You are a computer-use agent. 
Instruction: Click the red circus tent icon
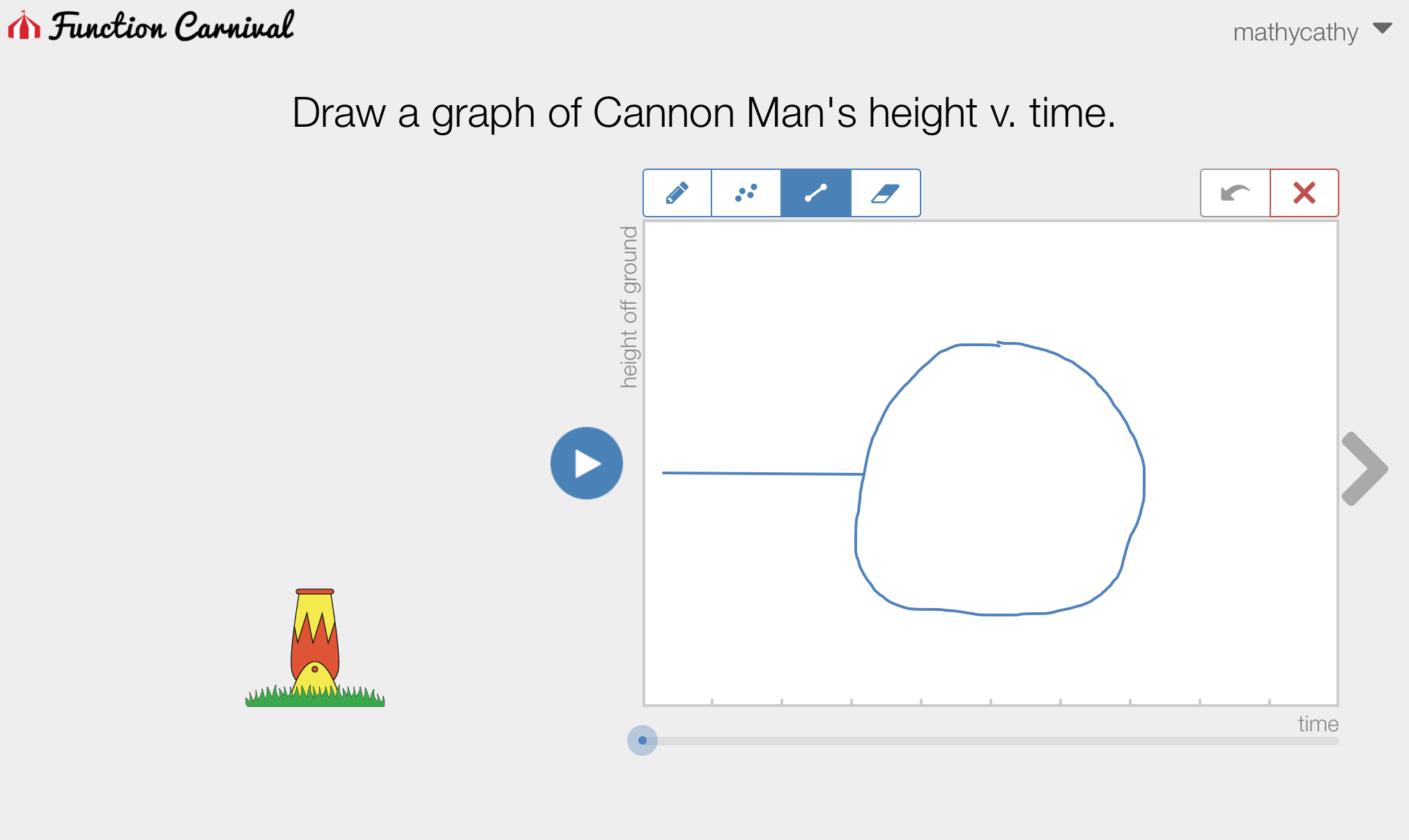click(x=24, y=26)
